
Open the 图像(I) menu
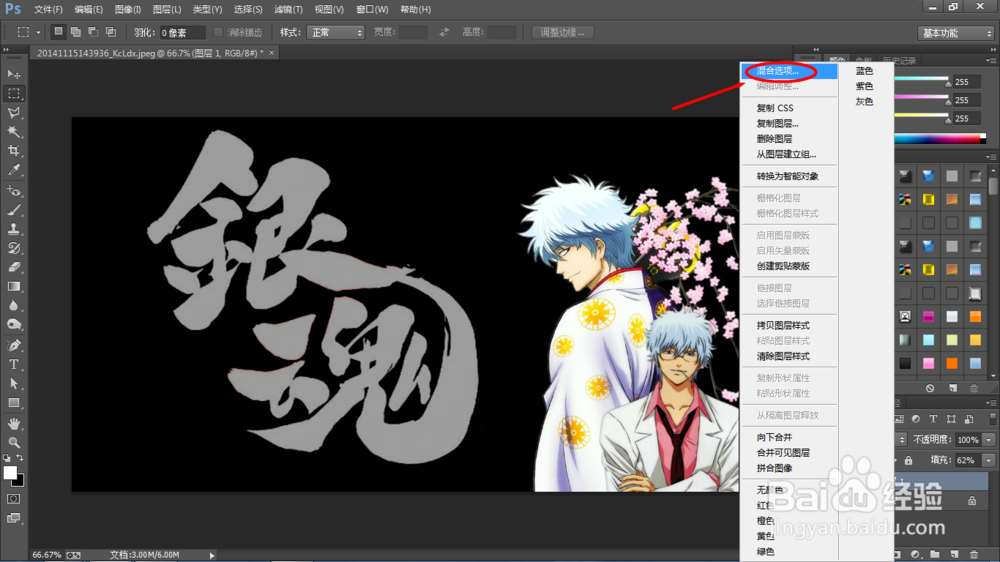click(x=128, y=10)
